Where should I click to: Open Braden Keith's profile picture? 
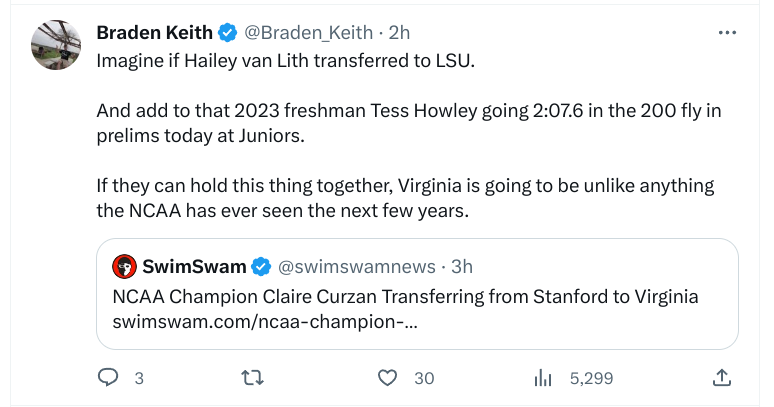click(58, 45)
